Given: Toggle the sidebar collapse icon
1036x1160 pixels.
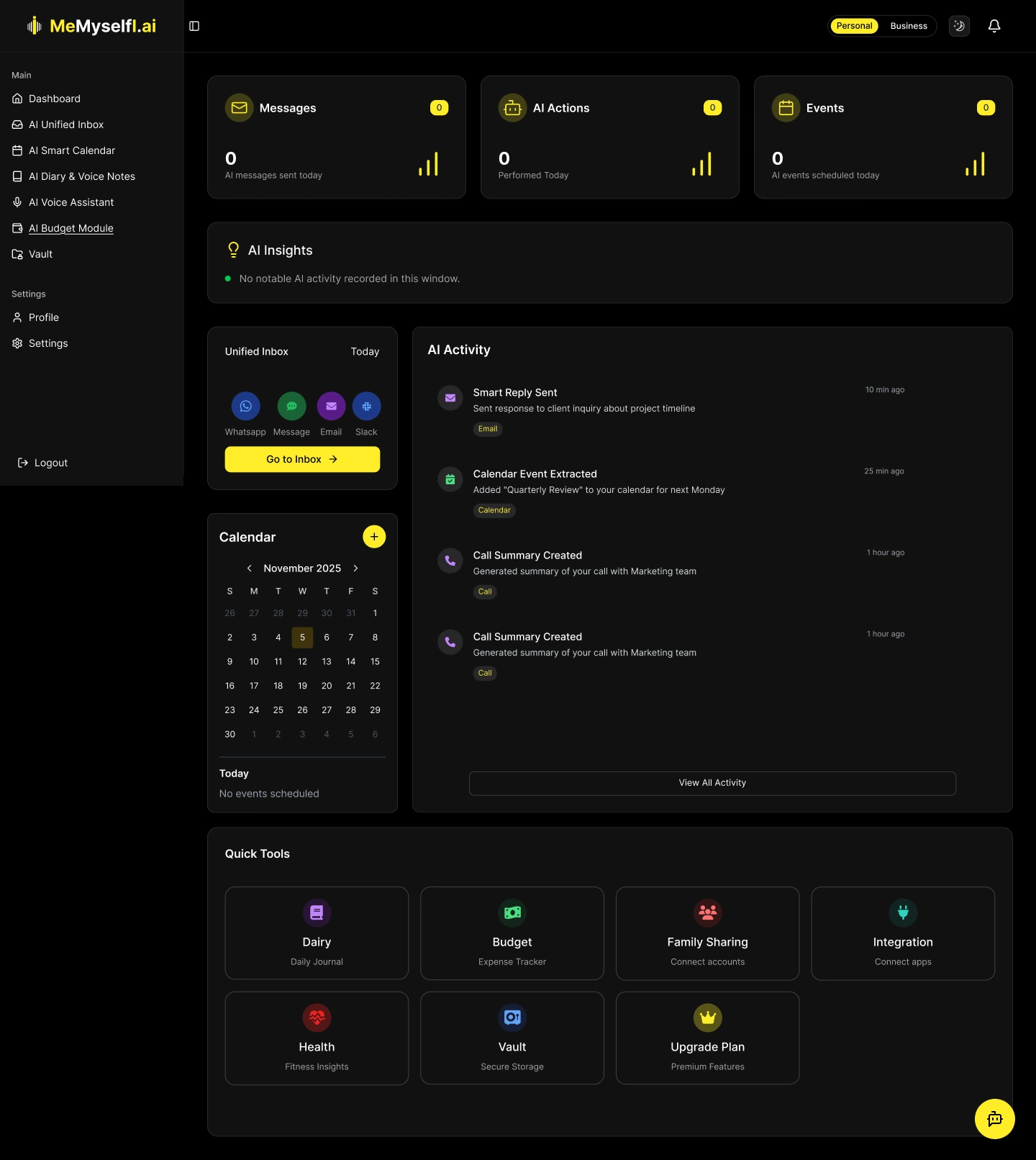Looking at the screenshot, I should coord(194,26).
